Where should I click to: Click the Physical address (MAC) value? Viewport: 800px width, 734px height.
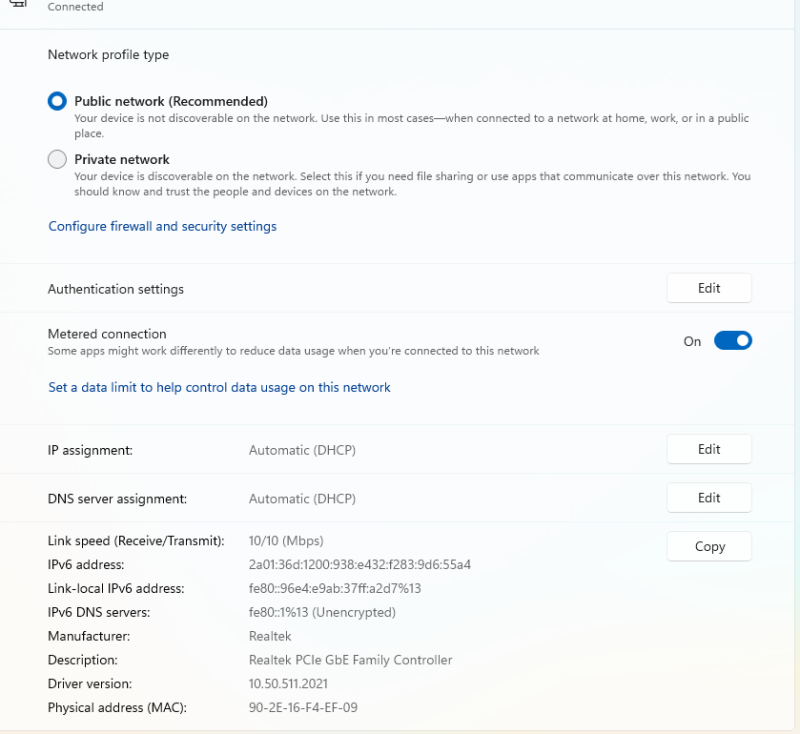(x=303, y=708)
